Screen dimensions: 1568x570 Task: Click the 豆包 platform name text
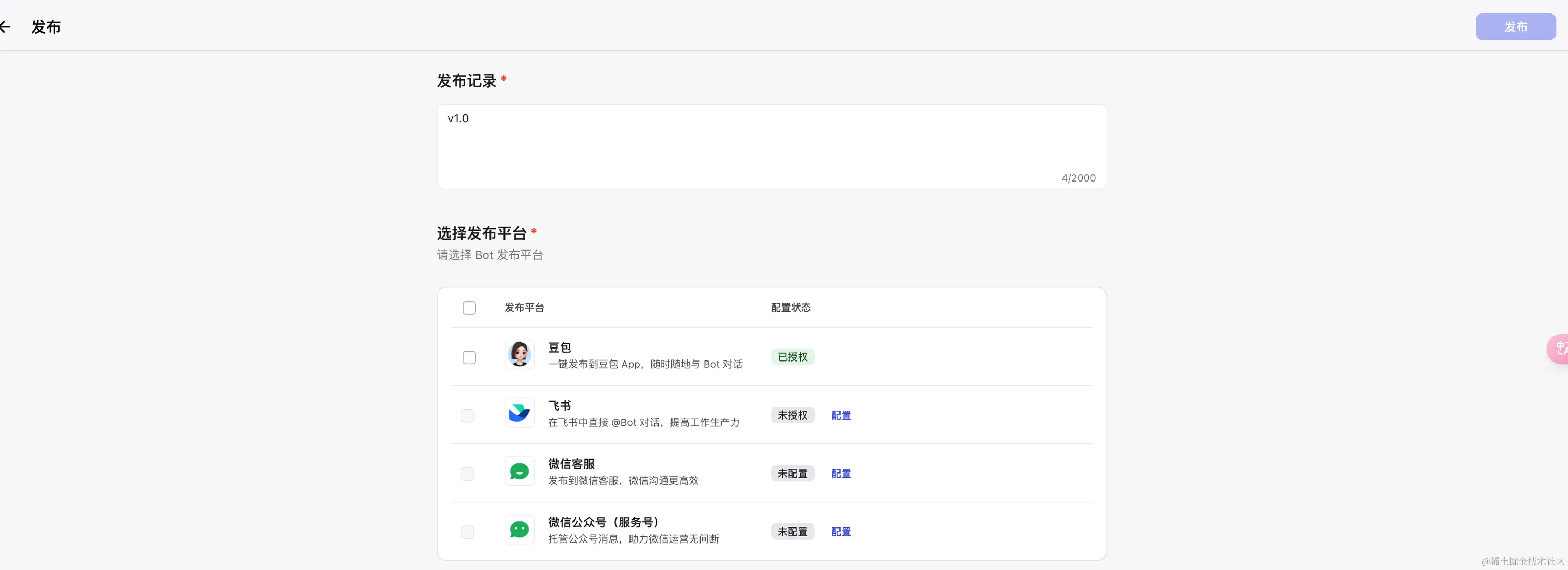tap(559, 347)
